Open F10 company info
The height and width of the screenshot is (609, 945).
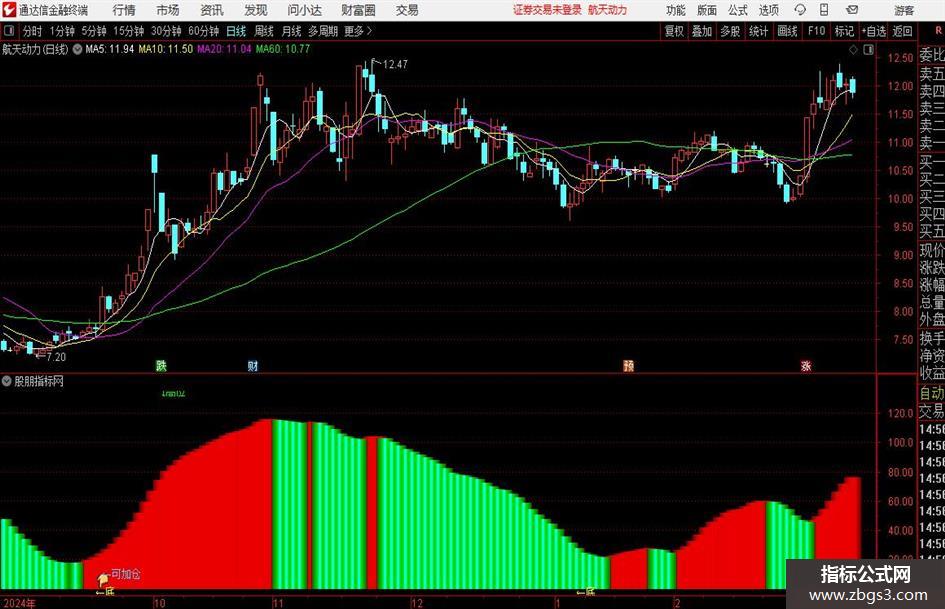pyautogui.click(x=816, y=31)
